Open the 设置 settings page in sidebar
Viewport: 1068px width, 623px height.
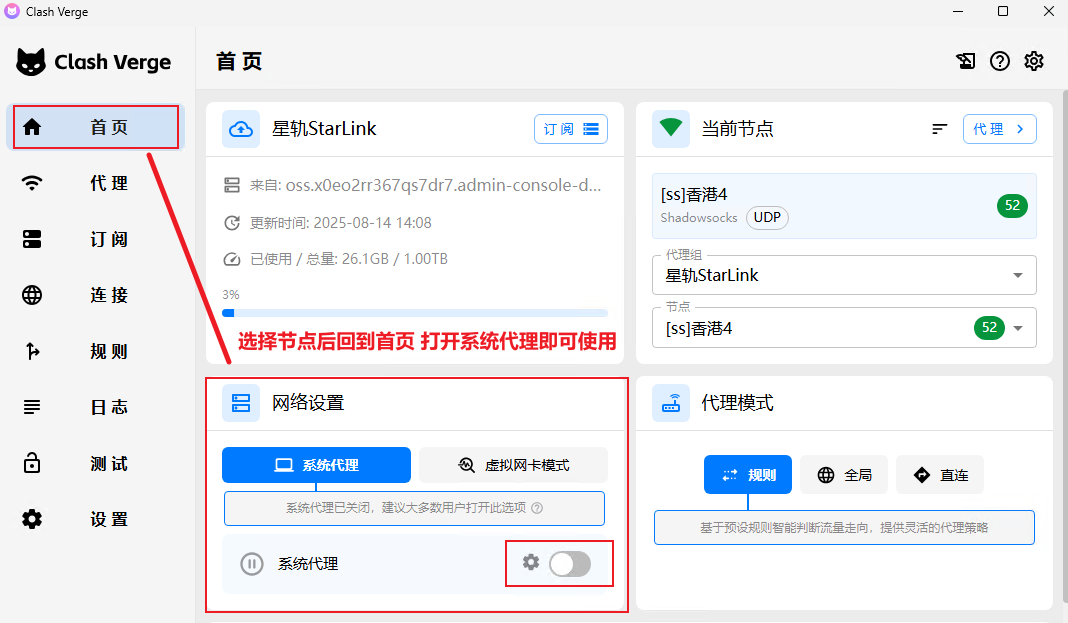[x=95, y=520]
